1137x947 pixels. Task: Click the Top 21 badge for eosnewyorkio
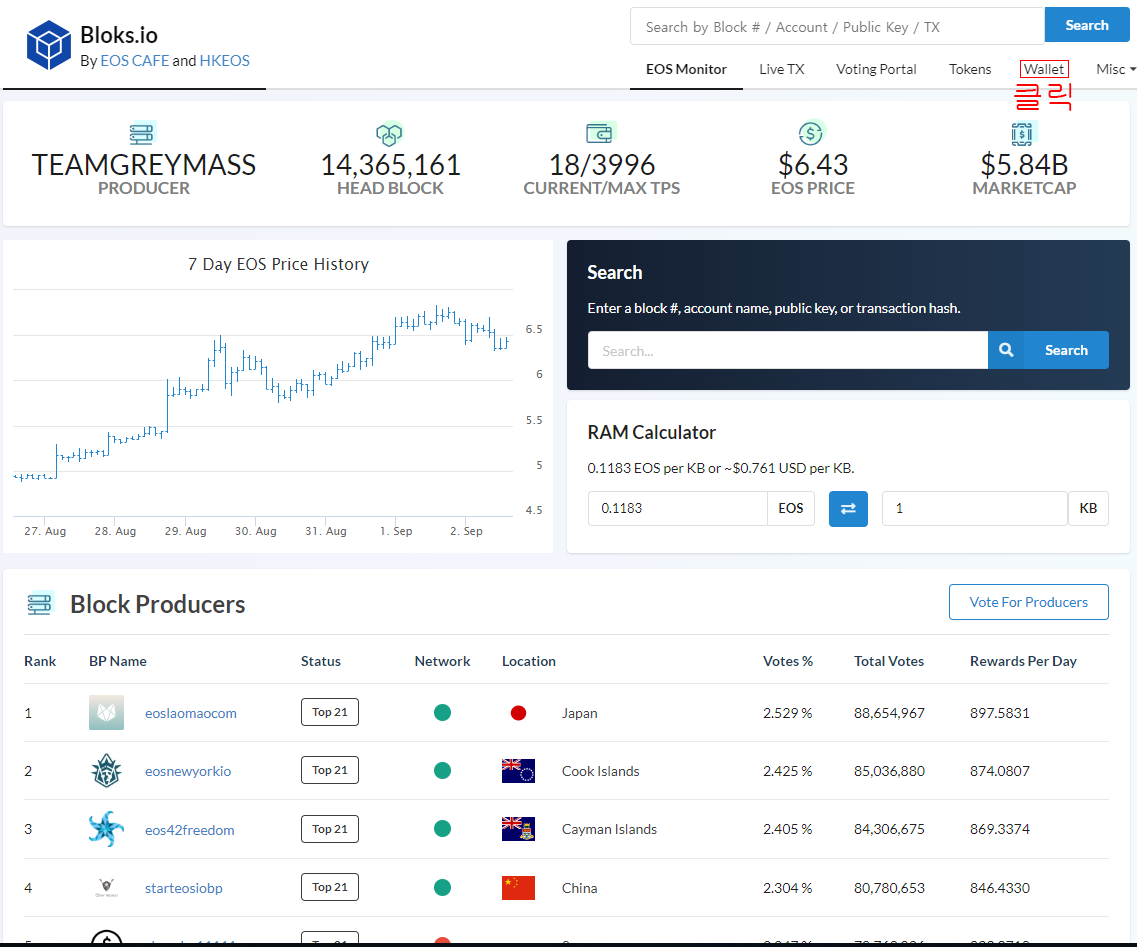[330, 770]
